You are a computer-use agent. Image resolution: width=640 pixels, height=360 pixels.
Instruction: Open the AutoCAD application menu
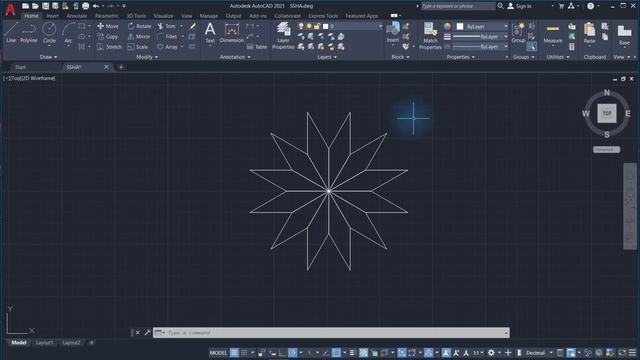(x=10, y=9)
